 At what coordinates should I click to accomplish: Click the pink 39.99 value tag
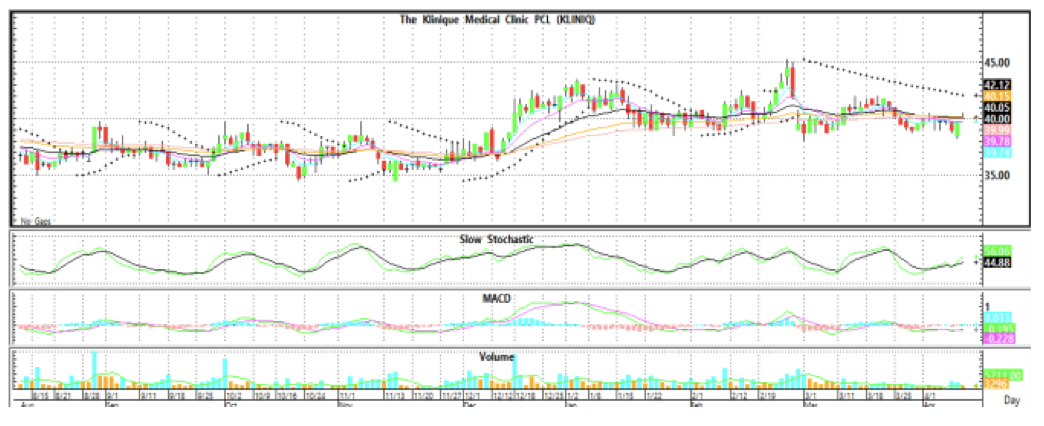[x=997, y=129]
